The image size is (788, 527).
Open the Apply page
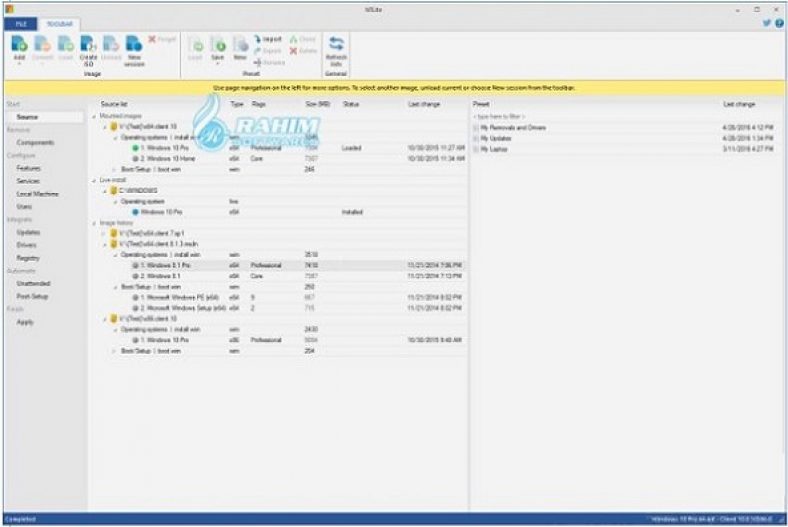point(25,322)
